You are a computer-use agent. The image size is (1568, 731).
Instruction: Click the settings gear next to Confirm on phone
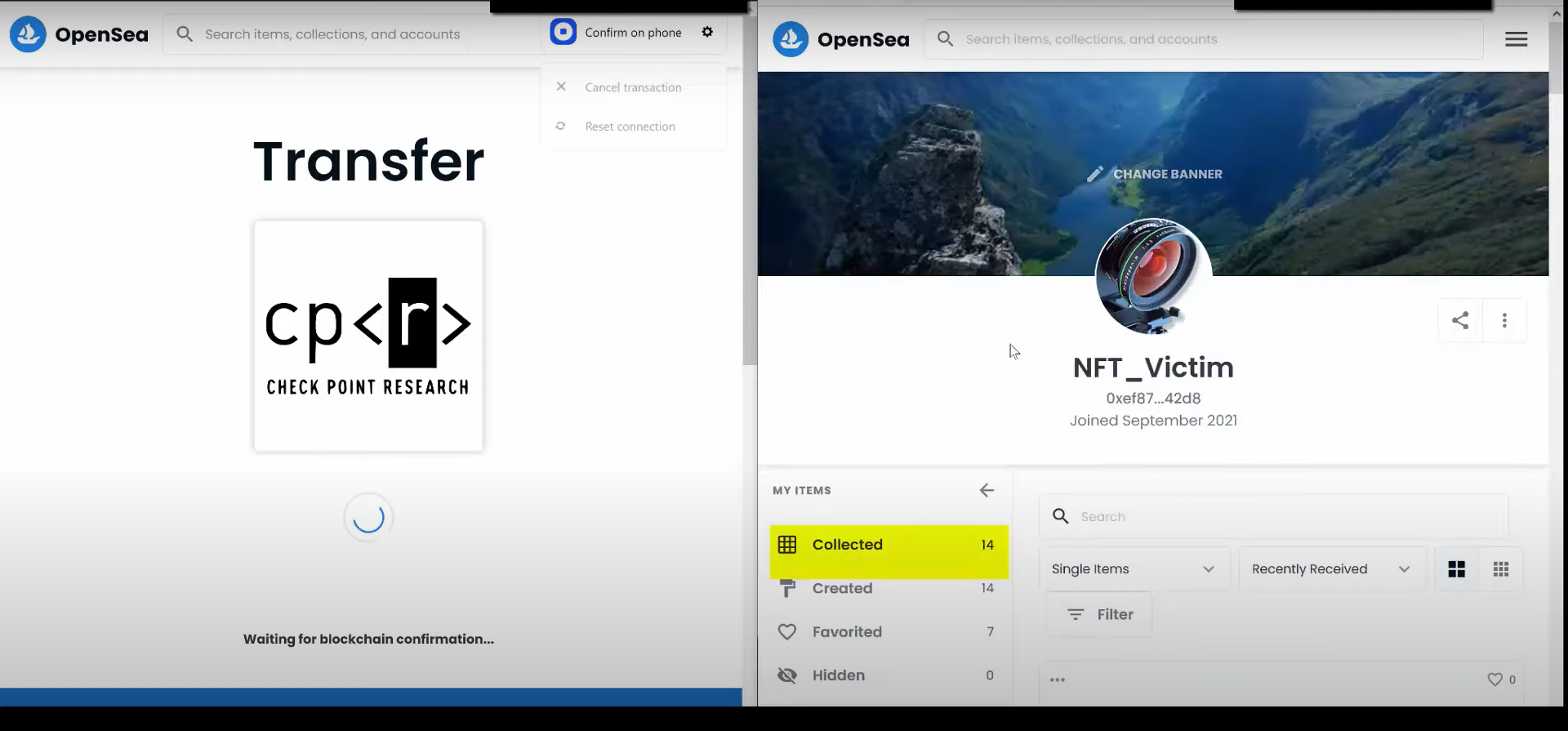(x=707, y=32)
